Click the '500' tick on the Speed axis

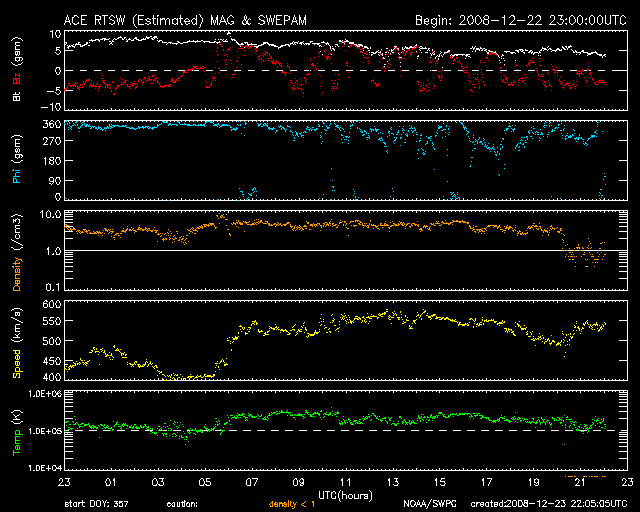click(52, 341)
